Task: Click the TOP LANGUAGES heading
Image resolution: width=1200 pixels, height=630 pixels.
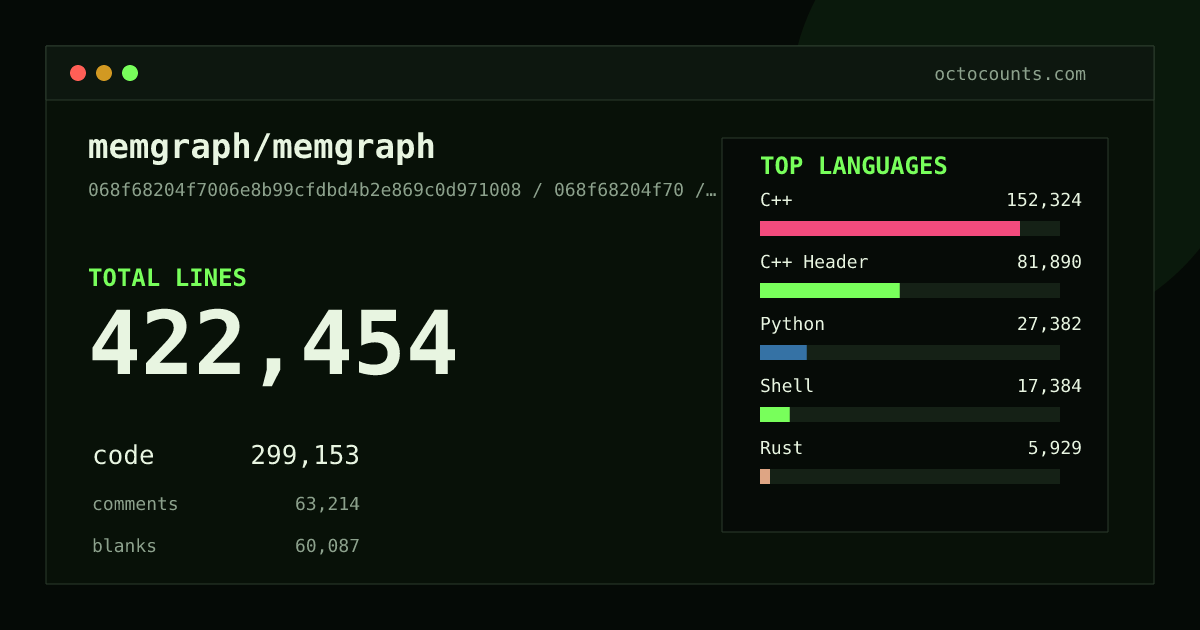Action: [853, 166]
